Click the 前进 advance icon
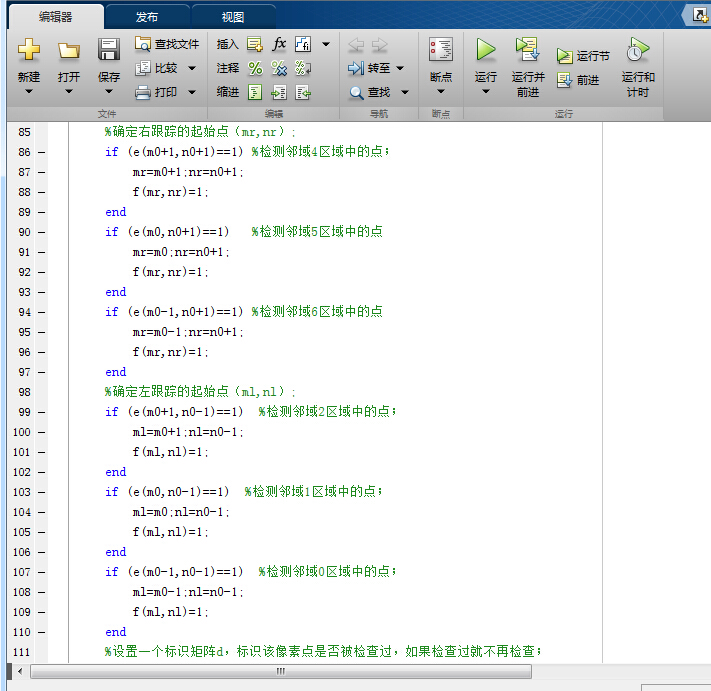Image resolution: width=711 pixels, height=691 pixels. [x=565, y=80]
